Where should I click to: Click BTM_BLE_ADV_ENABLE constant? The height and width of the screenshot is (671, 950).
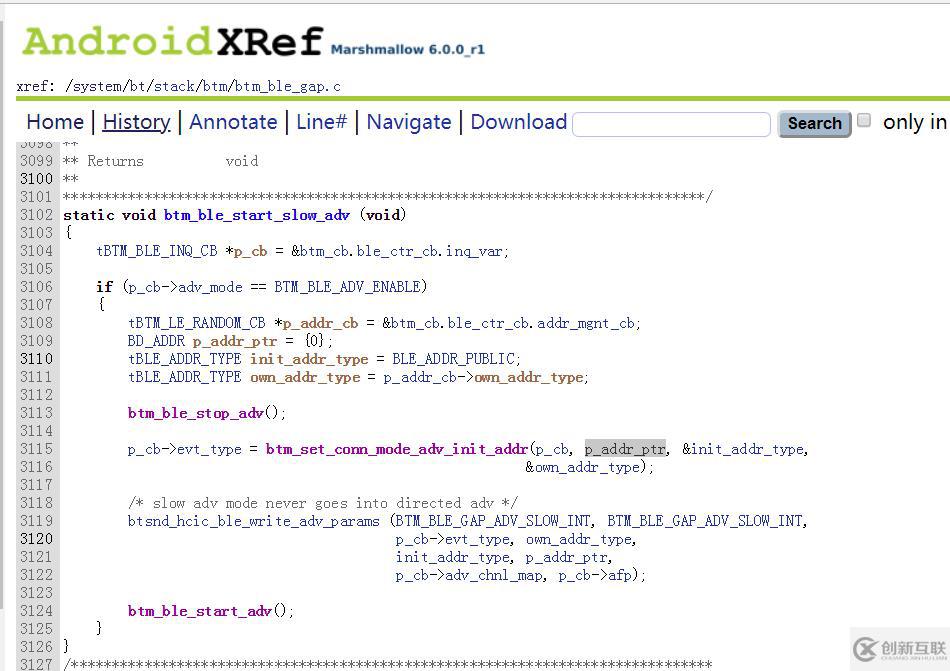(x=348, y=287)
